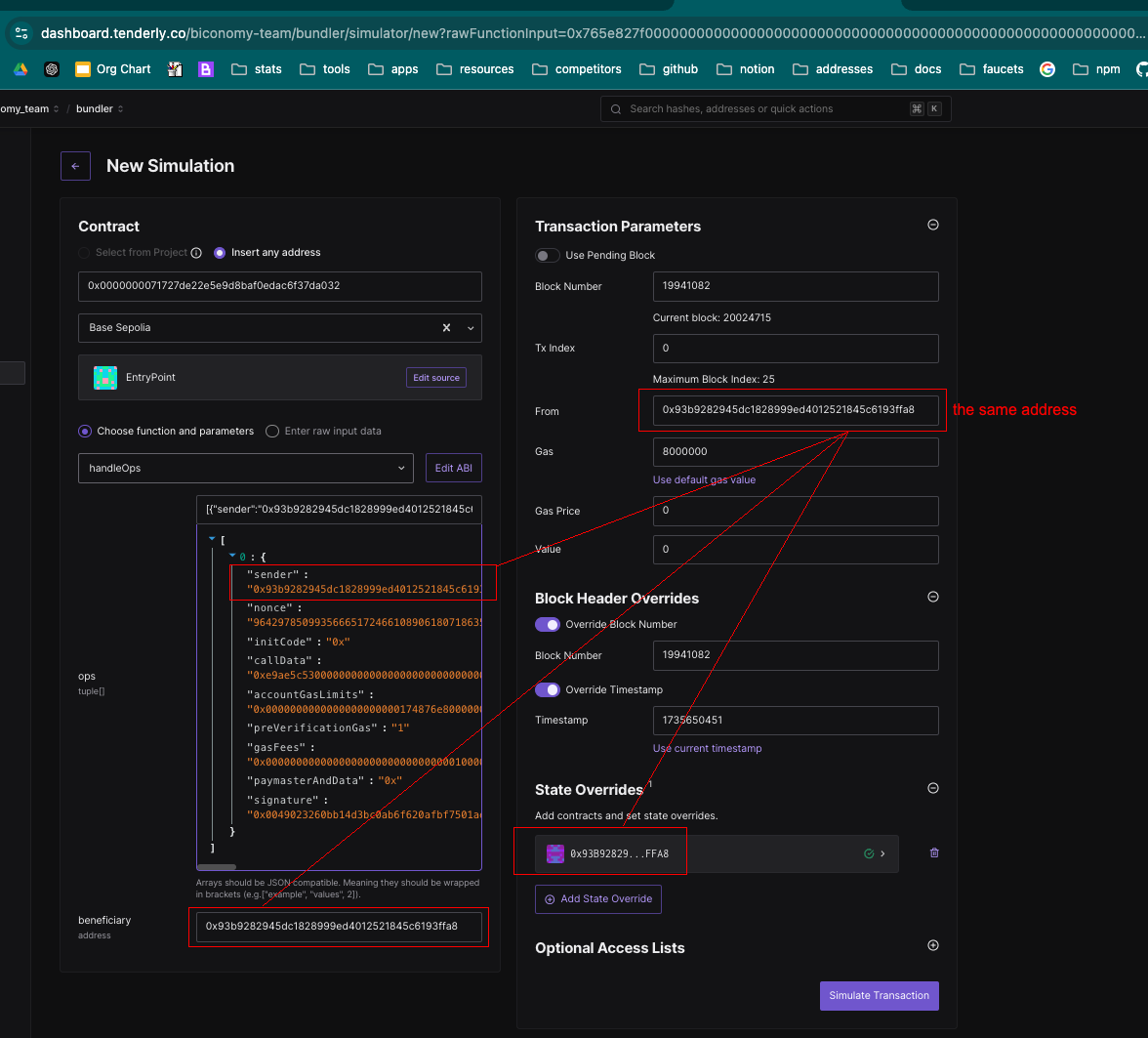
Task: Click the Use default gas value link
Action: click(704, 479)
